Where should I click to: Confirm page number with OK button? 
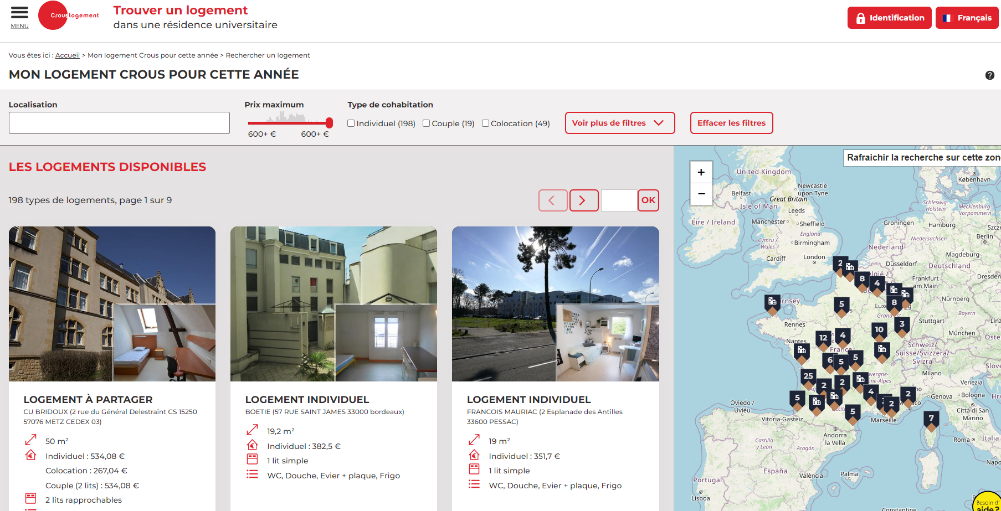point(648,201)
